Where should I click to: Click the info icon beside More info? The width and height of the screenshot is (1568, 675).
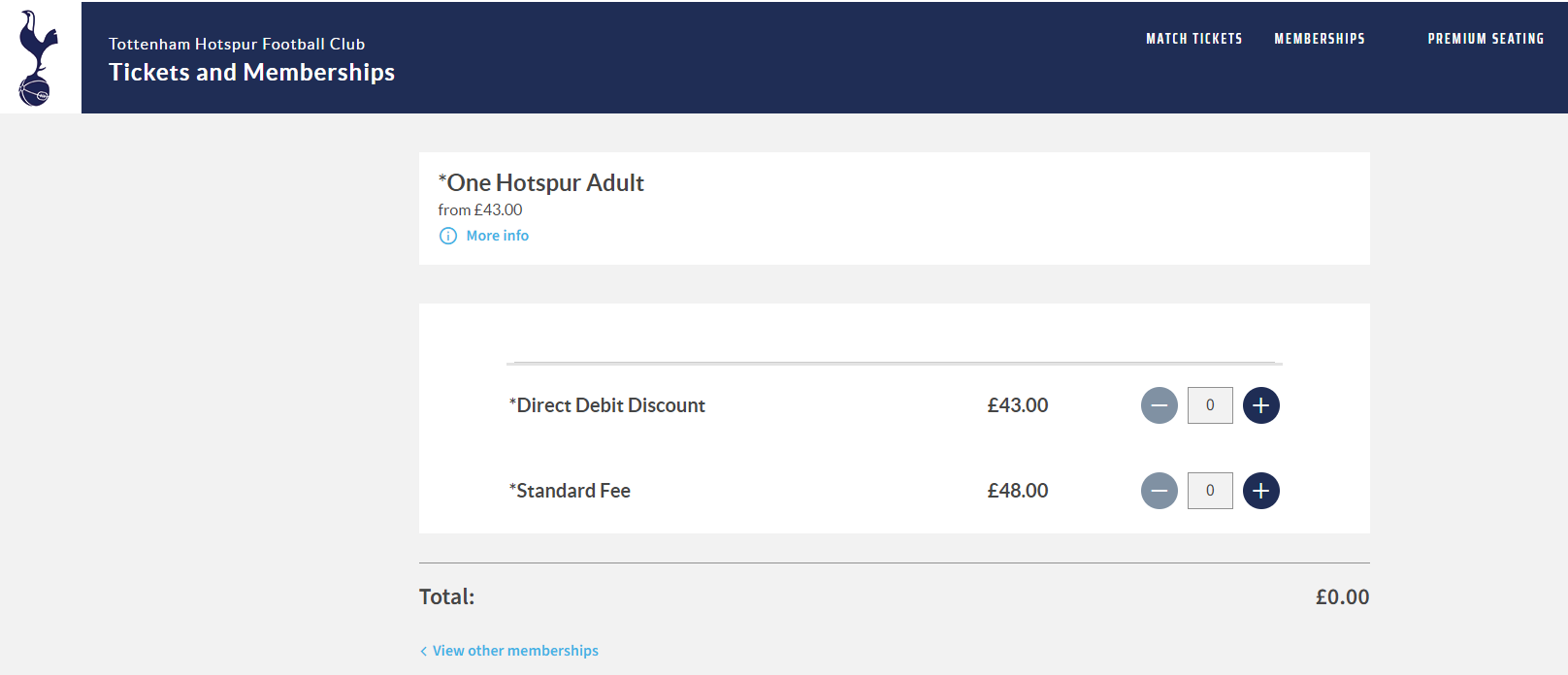tap(447, 236)
